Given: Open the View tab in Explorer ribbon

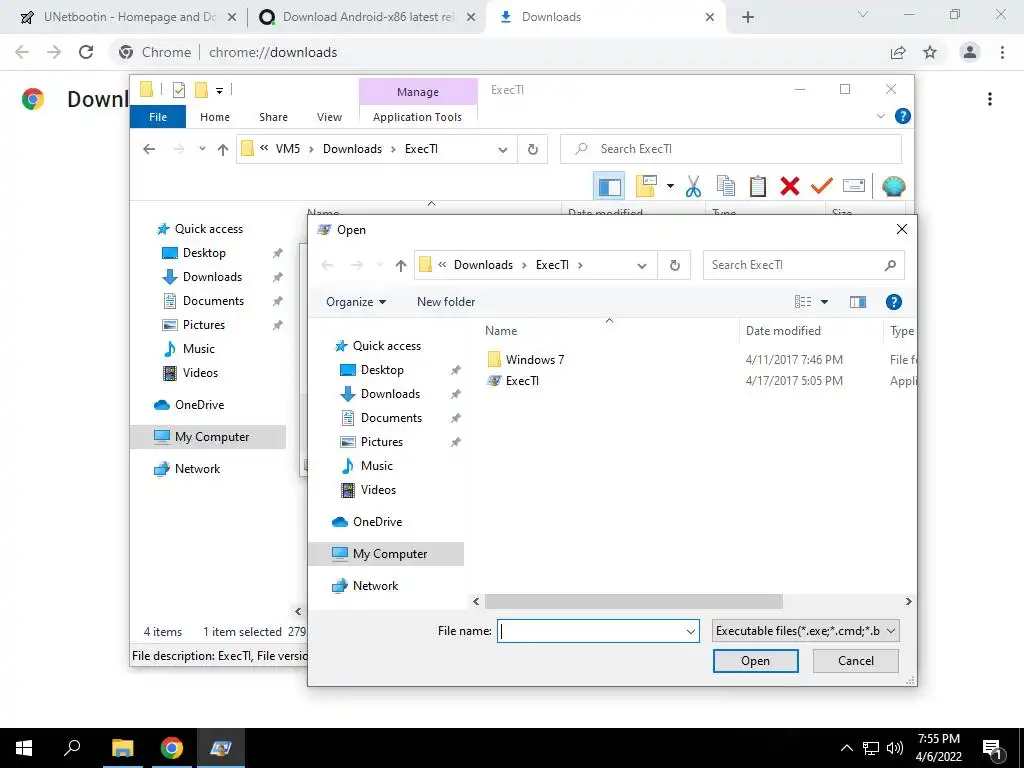Looking at the screenshot, I should tap(329, 117).
